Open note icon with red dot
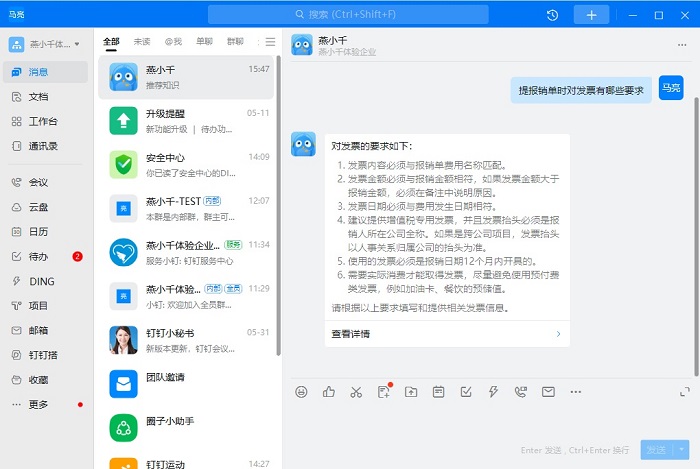The height and width of the screenshot is (469, 700). [384, 391]
